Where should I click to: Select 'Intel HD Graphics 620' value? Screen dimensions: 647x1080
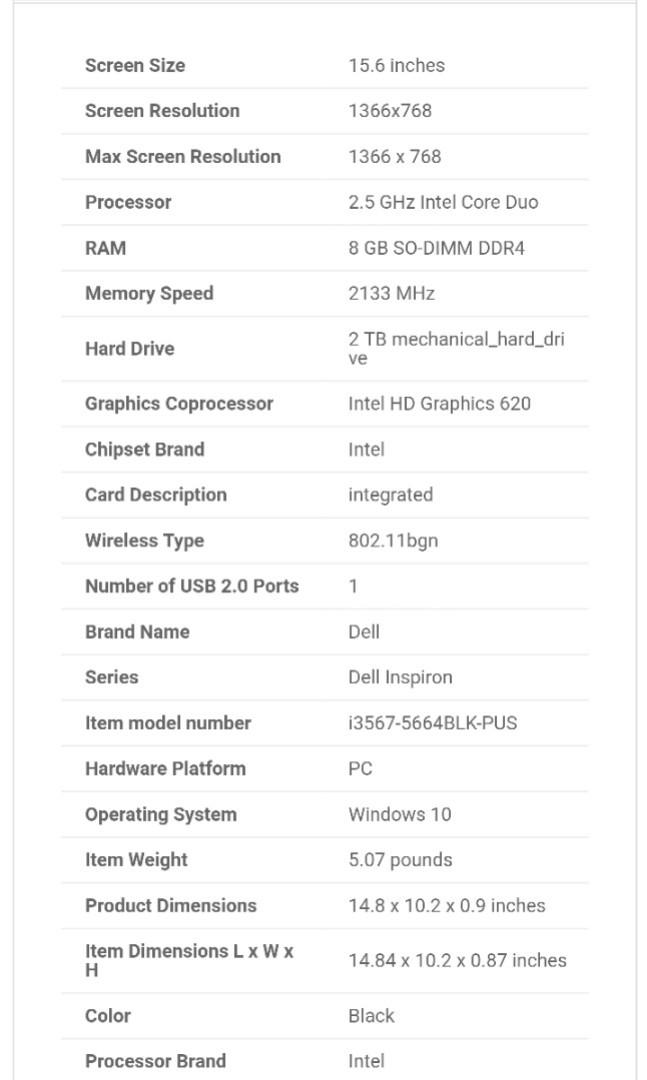point(440,404)
